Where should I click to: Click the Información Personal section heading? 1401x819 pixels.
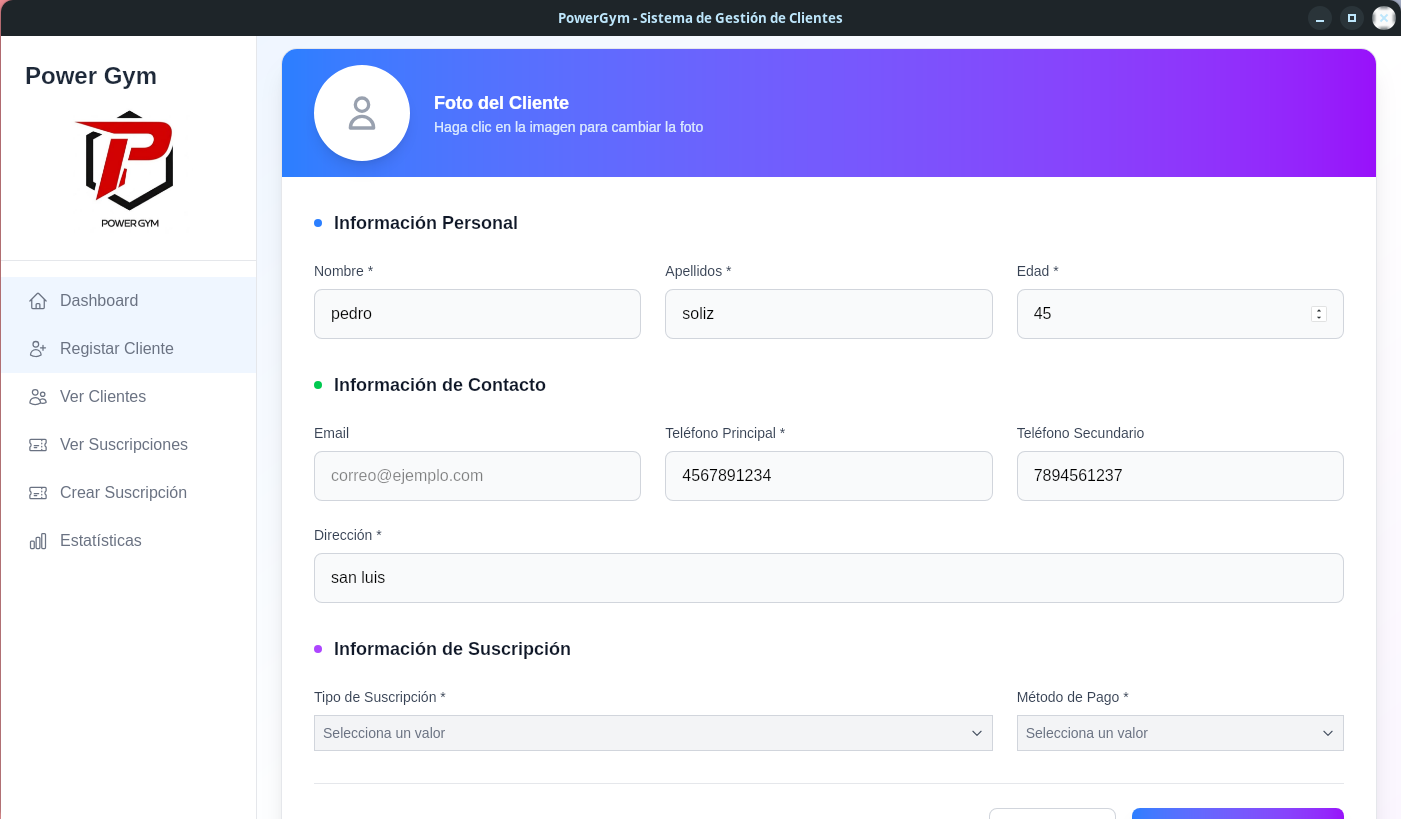(x=426, y=223)
